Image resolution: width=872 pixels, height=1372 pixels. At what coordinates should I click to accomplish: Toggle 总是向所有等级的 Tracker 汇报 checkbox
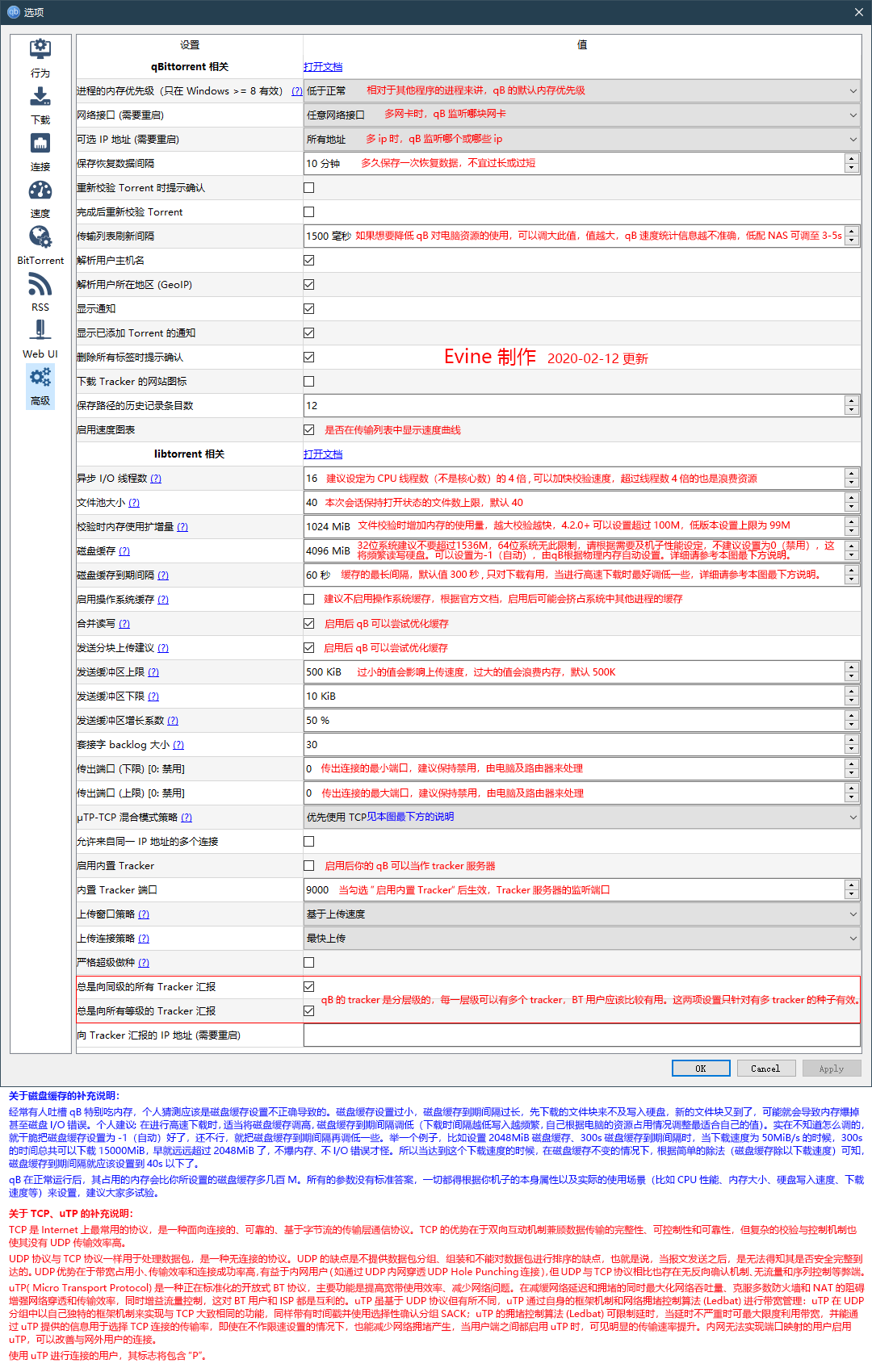click(308, 1010)
